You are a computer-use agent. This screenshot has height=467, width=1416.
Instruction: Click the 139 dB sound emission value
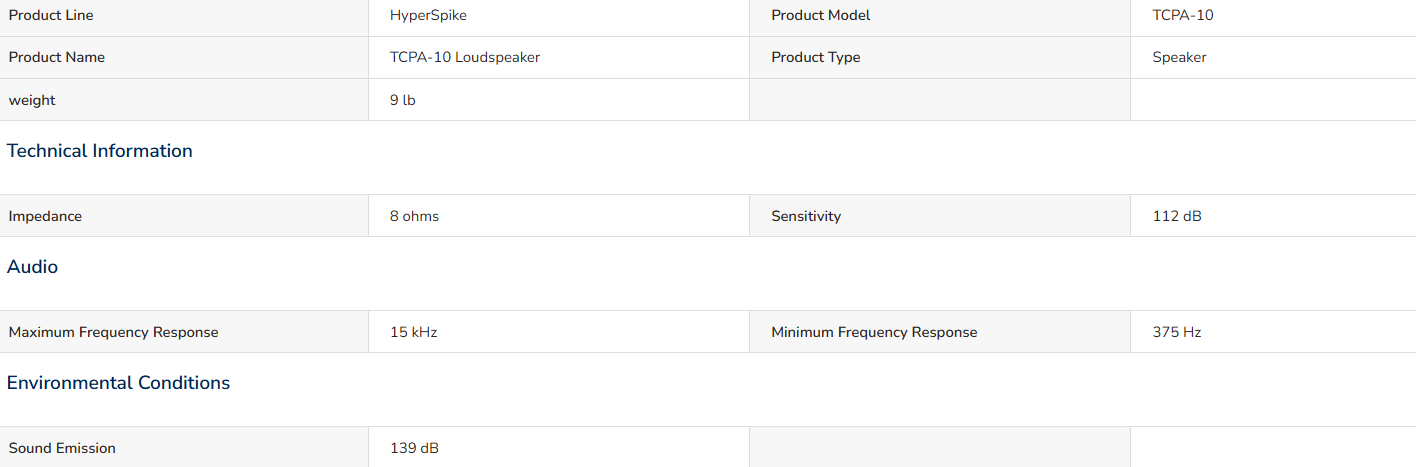tap(414, 448)
